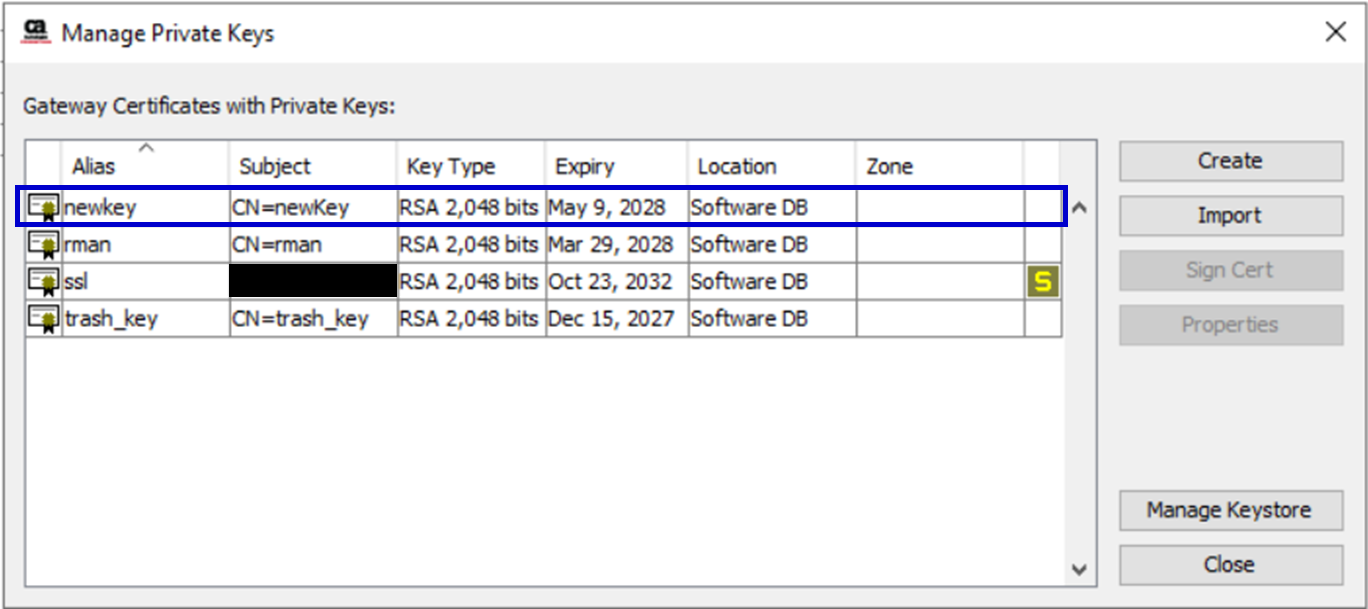Click the Subject column header

point(275,166)
